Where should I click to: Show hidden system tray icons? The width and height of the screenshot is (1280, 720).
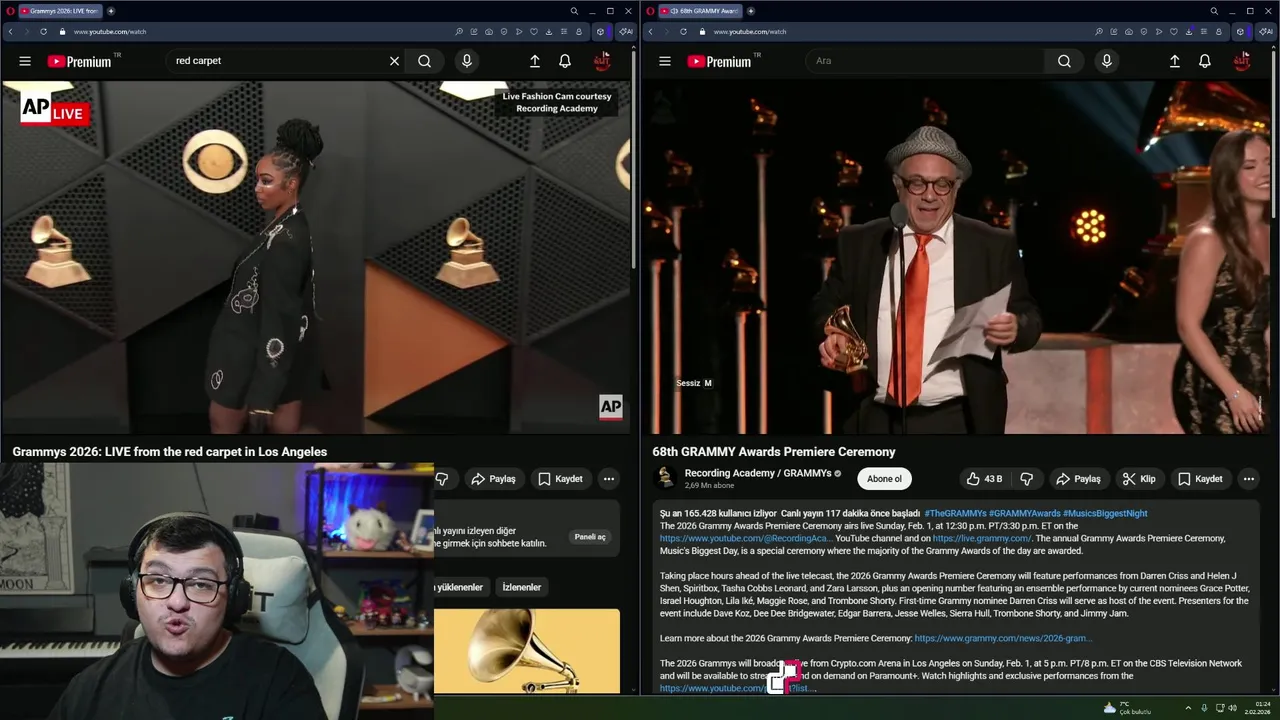[x=1188, y=708]
